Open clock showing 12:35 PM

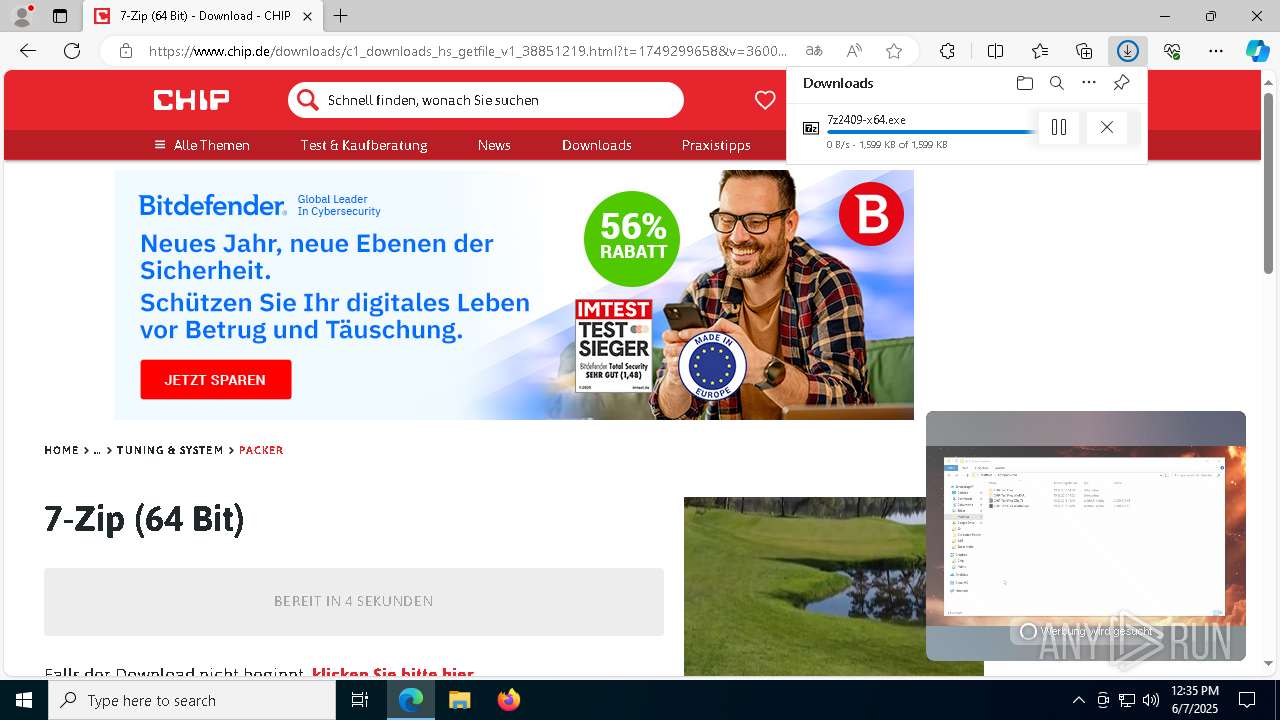(1194, 700)
